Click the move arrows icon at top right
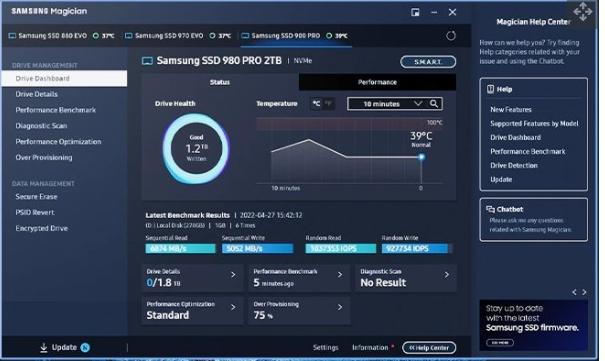The image size is (605, 361). (x=583, y=12)
